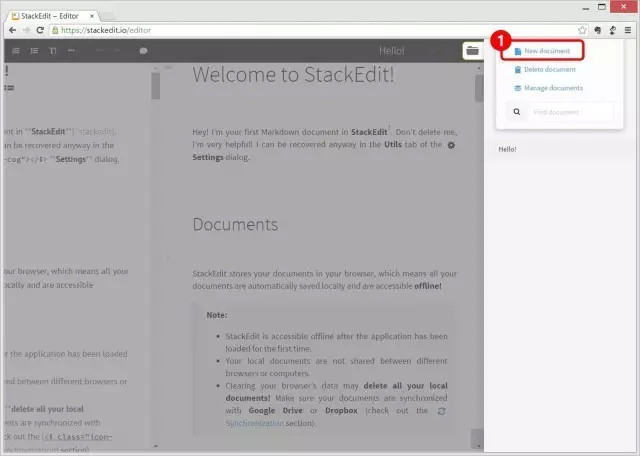The image size is (640, 456).
Task: Click the secure padlock icon in address bar
Action: [55, 30]
